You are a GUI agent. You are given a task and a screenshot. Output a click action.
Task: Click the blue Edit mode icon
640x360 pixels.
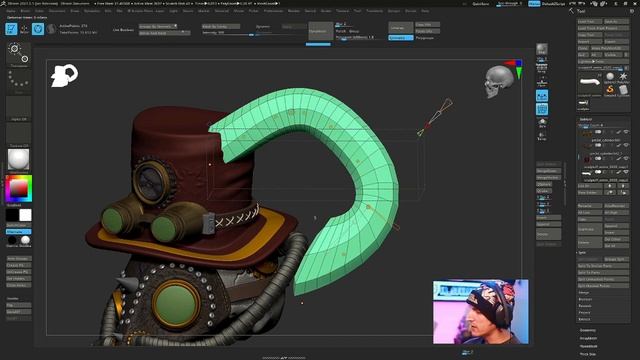[x=11, y=29]
